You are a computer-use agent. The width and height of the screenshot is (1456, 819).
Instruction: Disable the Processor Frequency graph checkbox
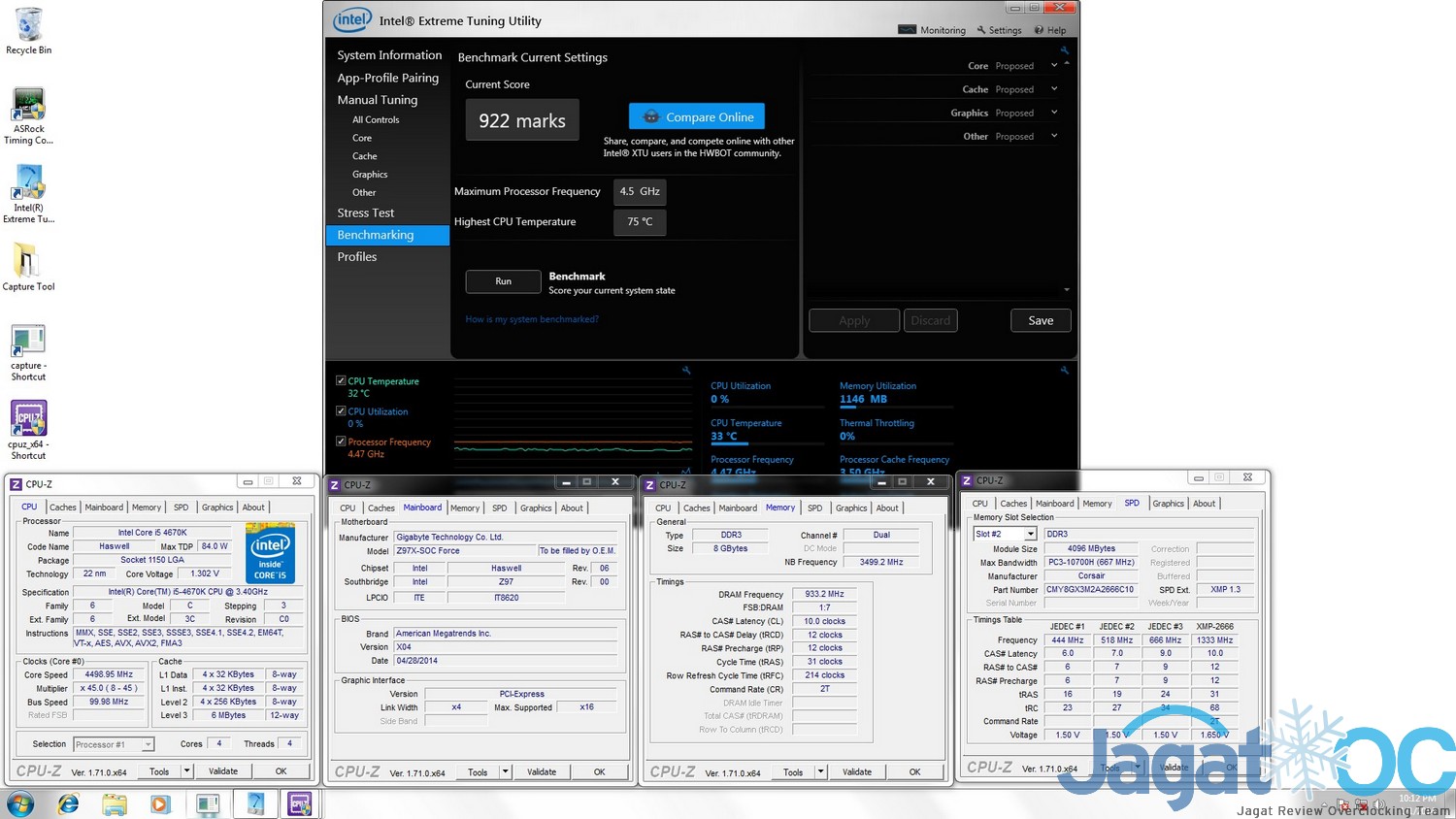tap(341, 442)
